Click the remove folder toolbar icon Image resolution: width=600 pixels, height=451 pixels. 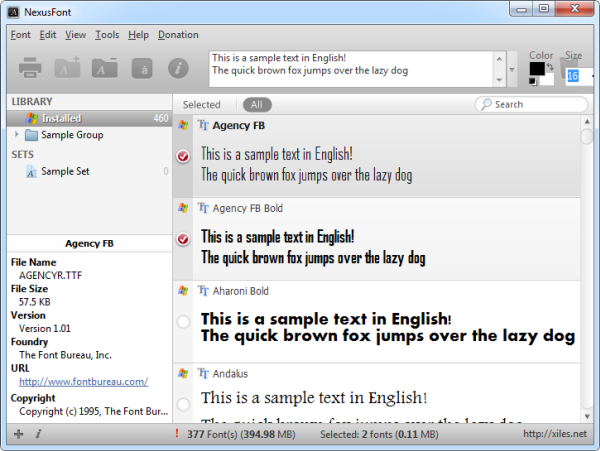pos(104,69)
